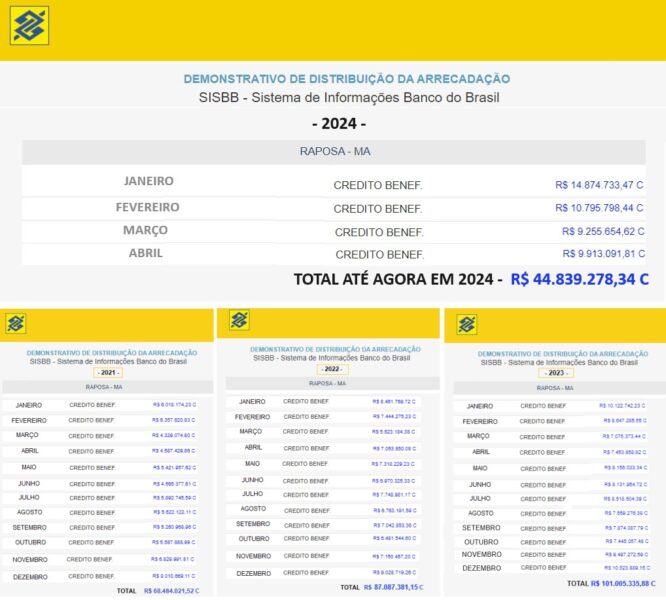Select FEVEREIRO in the 2022 table
The width and height of the screenshot is (666, 600).
point(252,417)
